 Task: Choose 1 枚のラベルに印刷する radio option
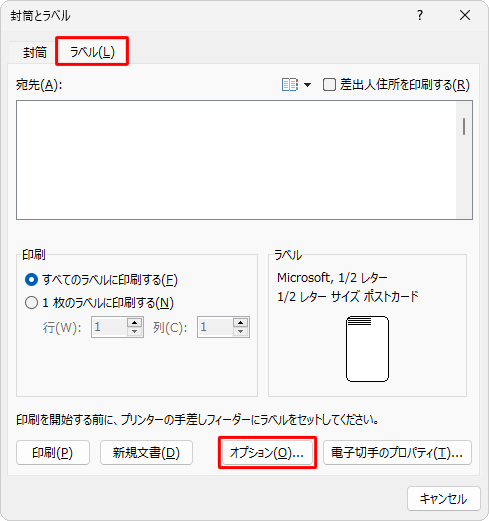tap(31, 303)
